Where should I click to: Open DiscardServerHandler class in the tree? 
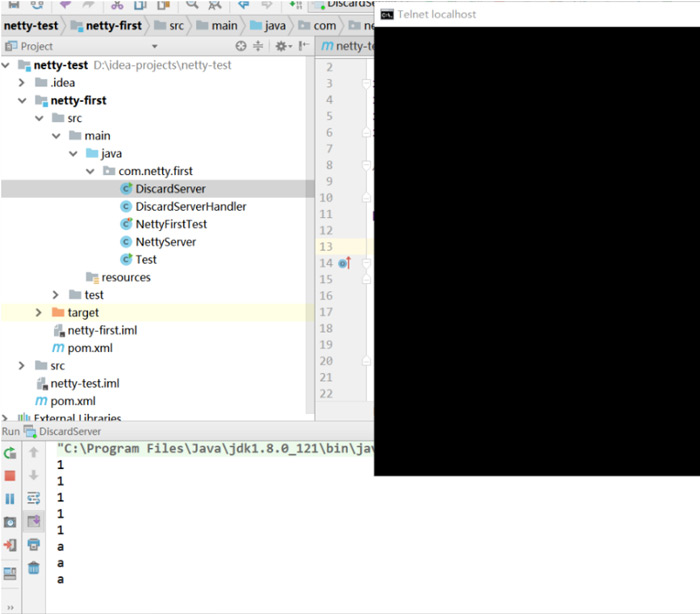click(x=190, y=206)
